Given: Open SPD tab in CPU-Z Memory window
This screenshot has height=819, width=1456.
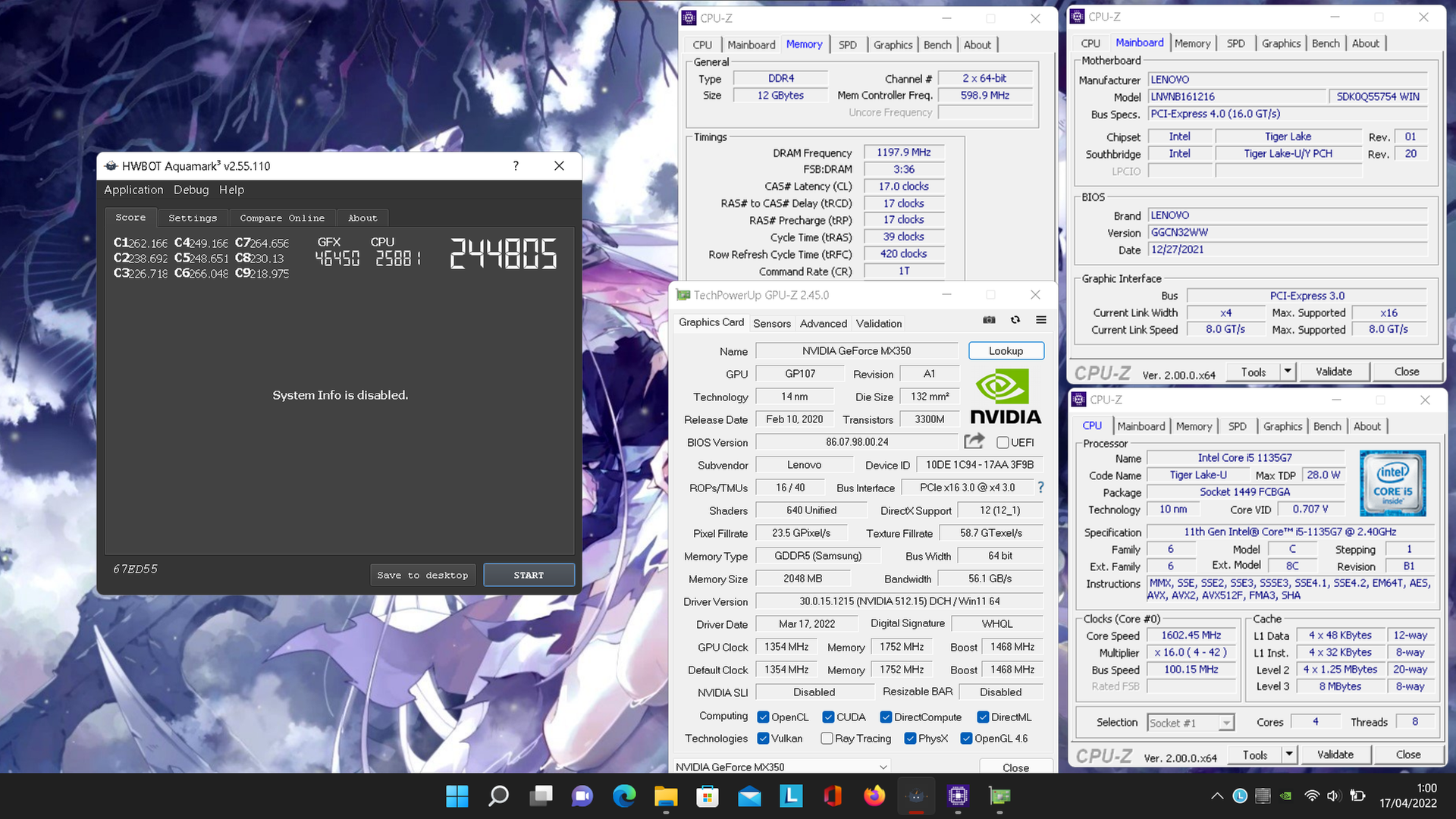Looking at the screenshot, I should tap(848, 45).
